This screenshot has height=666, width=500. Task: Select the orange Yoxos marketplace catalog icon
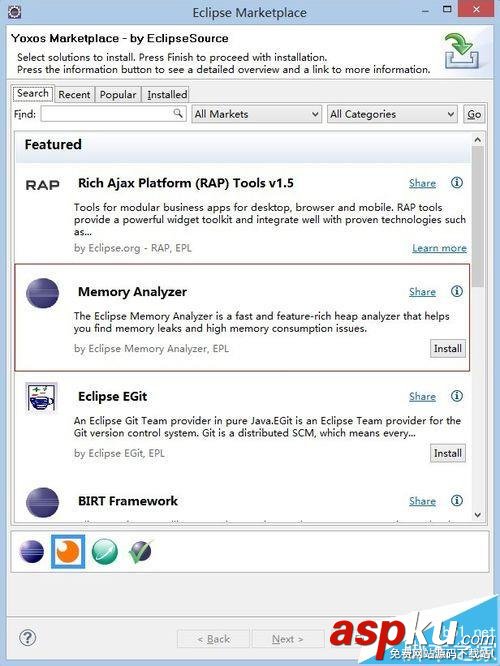click(68, 551)
